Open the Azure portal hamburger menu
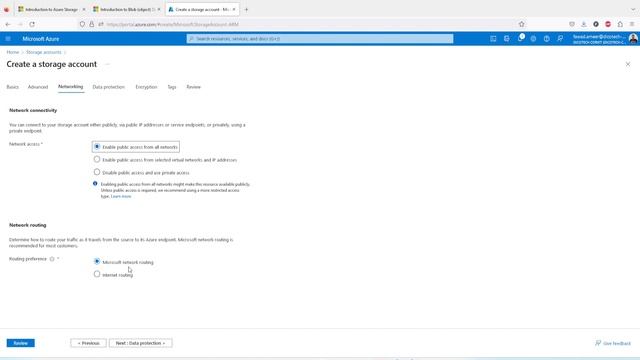 8,39
